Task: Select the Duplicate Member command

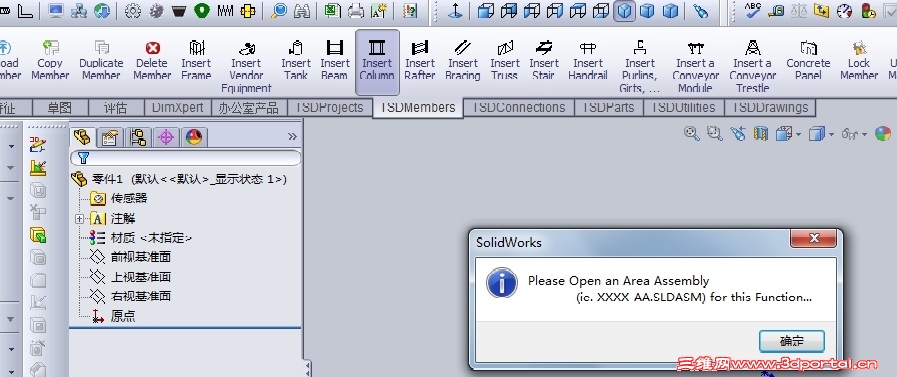Action: point(101,60)
